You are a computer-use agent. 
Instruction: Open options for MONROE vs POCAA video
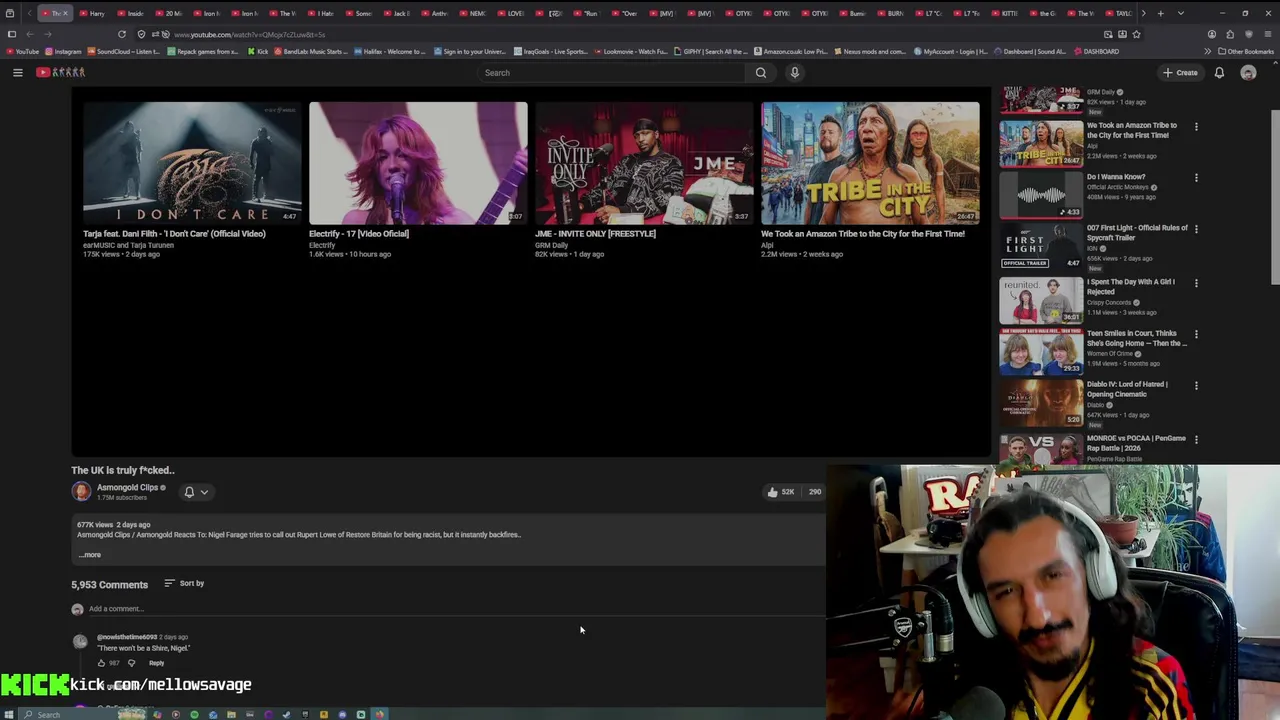[x=1196, y=439]
